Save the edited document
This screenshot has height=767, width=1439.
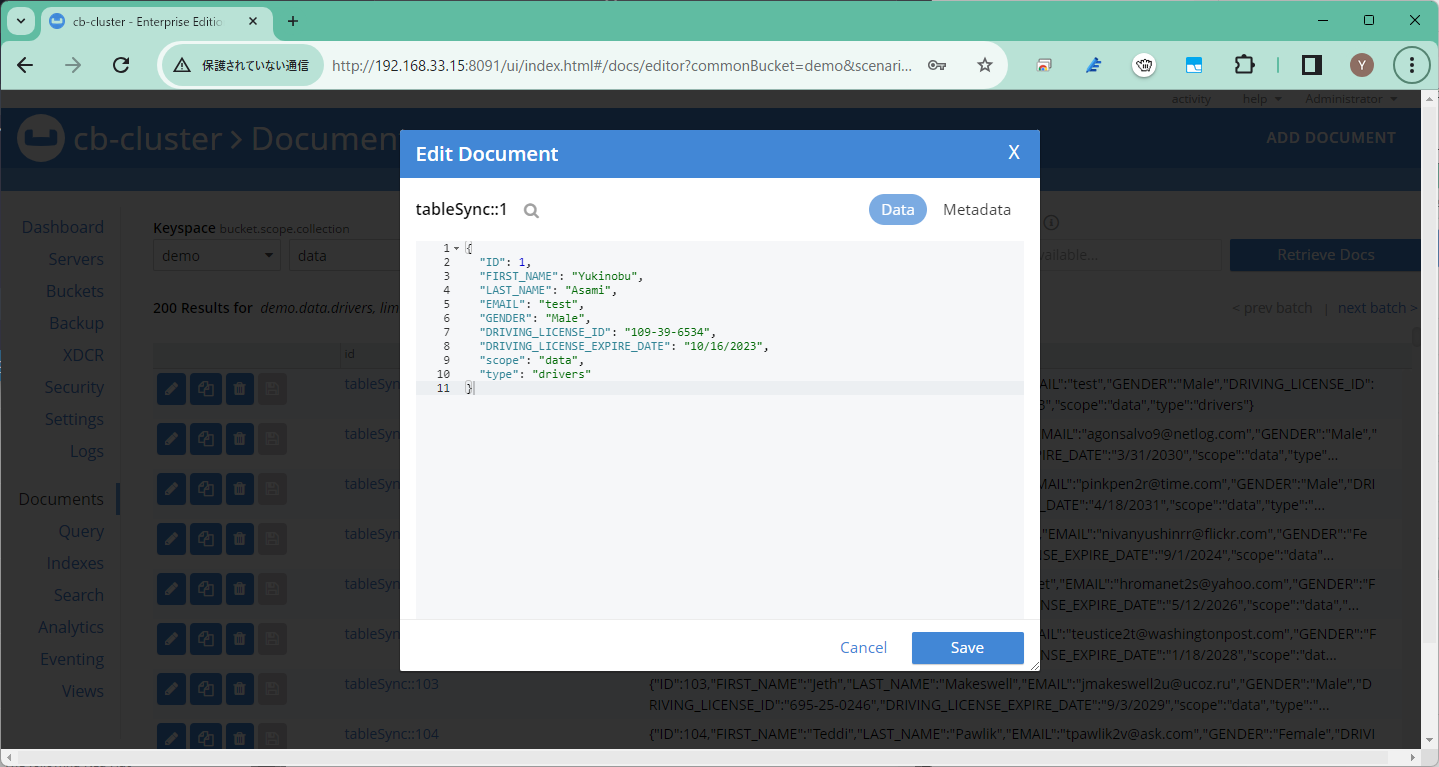[966, 648]
